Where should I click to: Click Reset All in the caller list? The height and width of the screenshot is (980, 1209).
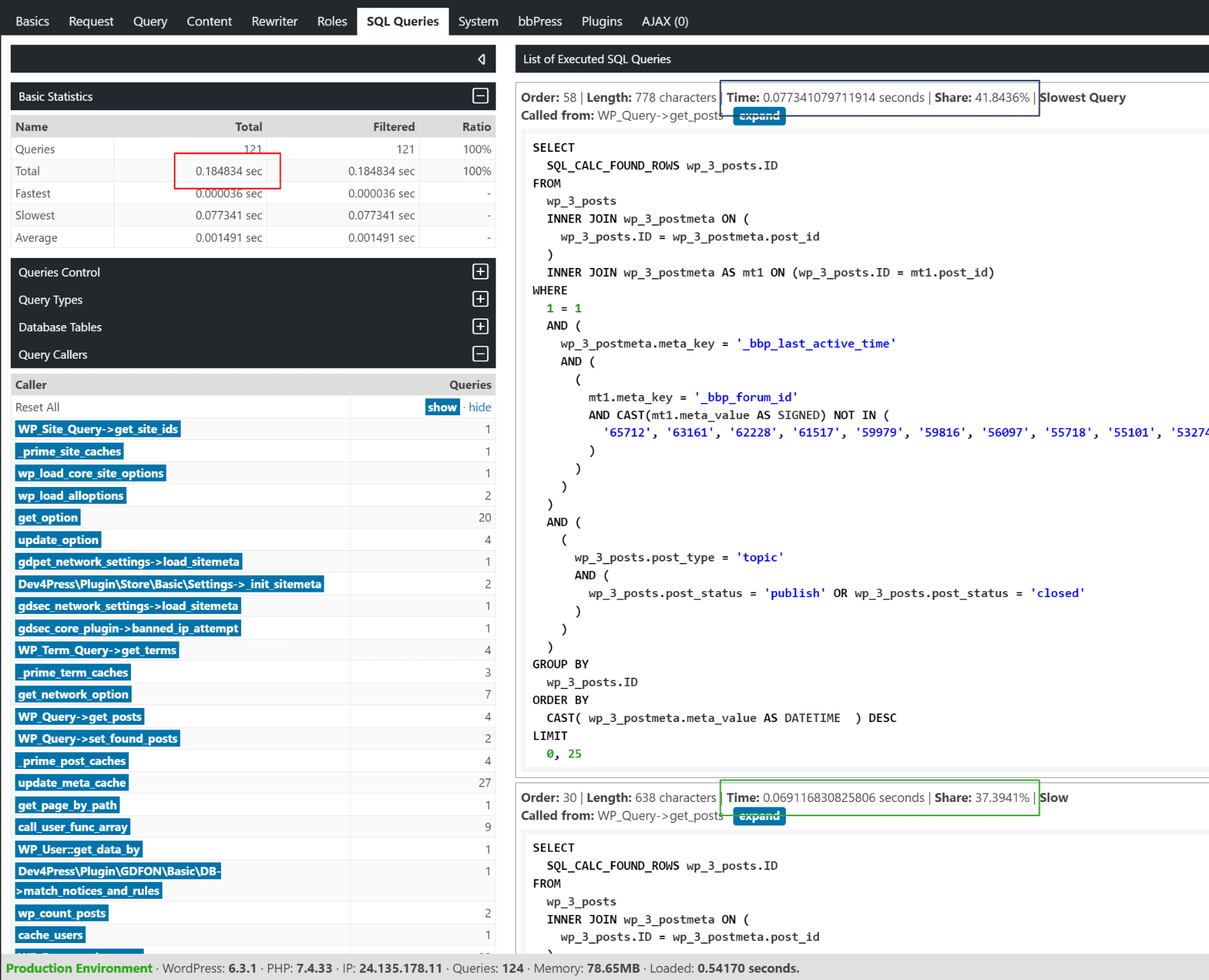pos(38,407)
